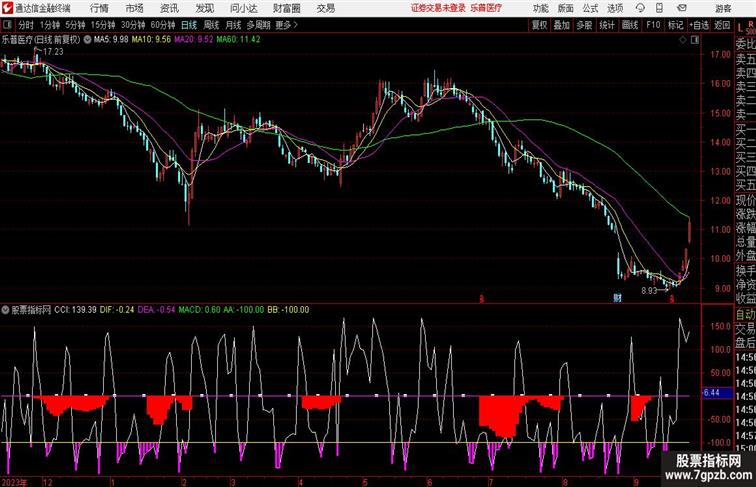Click the CCI: 139.39 indicator value

coord(75,310)
